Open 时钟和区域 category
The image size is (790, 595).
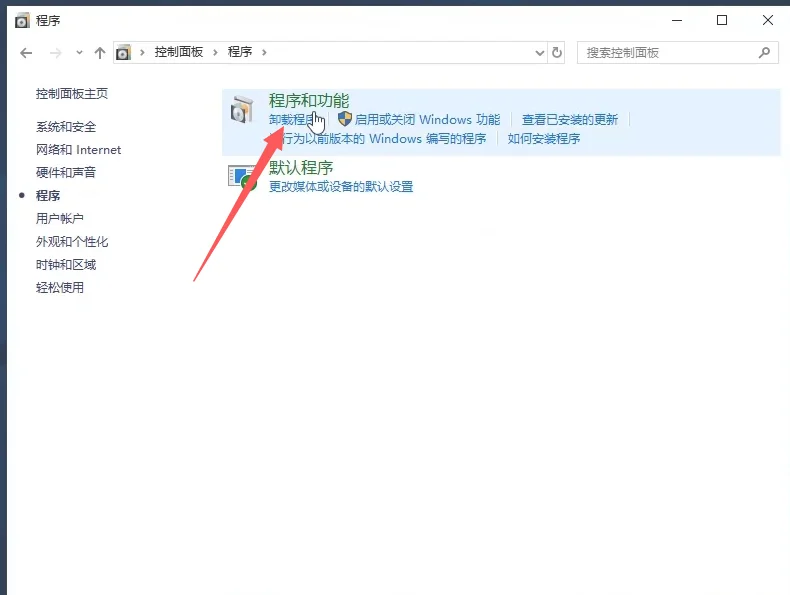pos(65,265)
